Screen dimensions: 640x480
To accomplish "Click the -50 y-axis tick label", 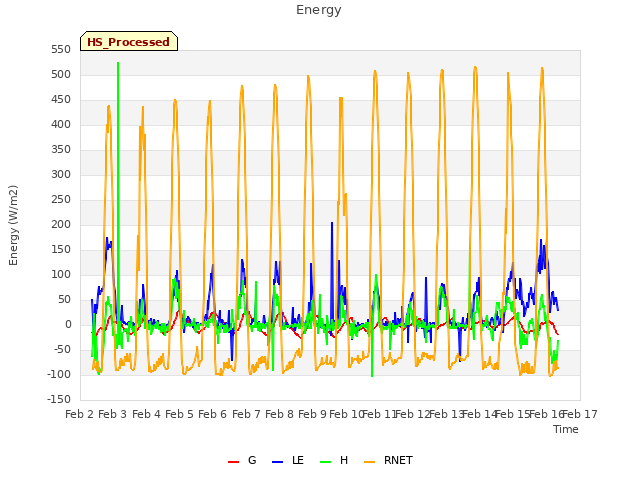I will pyautogui.click(x=61, y=349).
